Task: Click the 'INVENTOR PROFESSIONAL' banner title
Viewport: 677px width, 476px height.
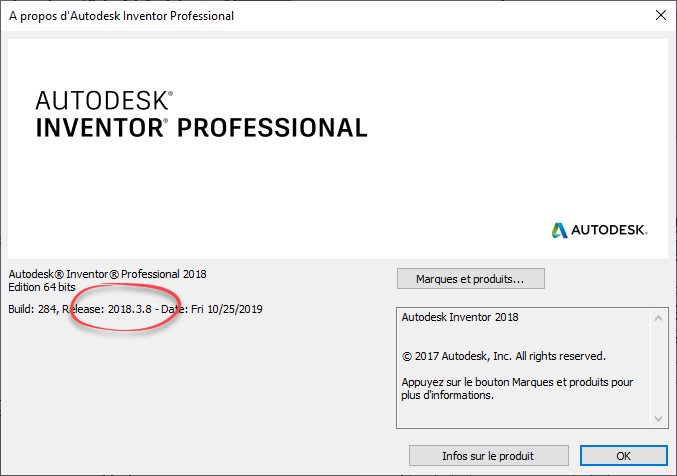Action: (x=201, y=128)
